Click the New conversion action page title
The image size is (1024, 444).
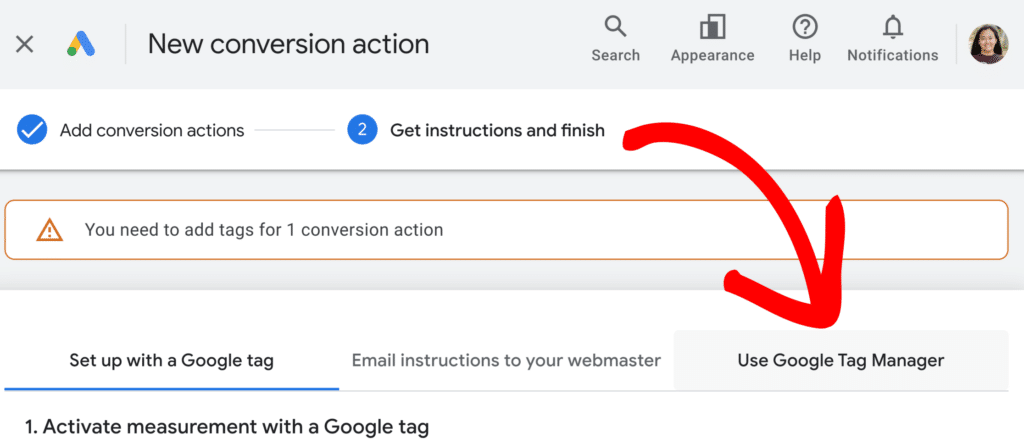coord(288,44)
